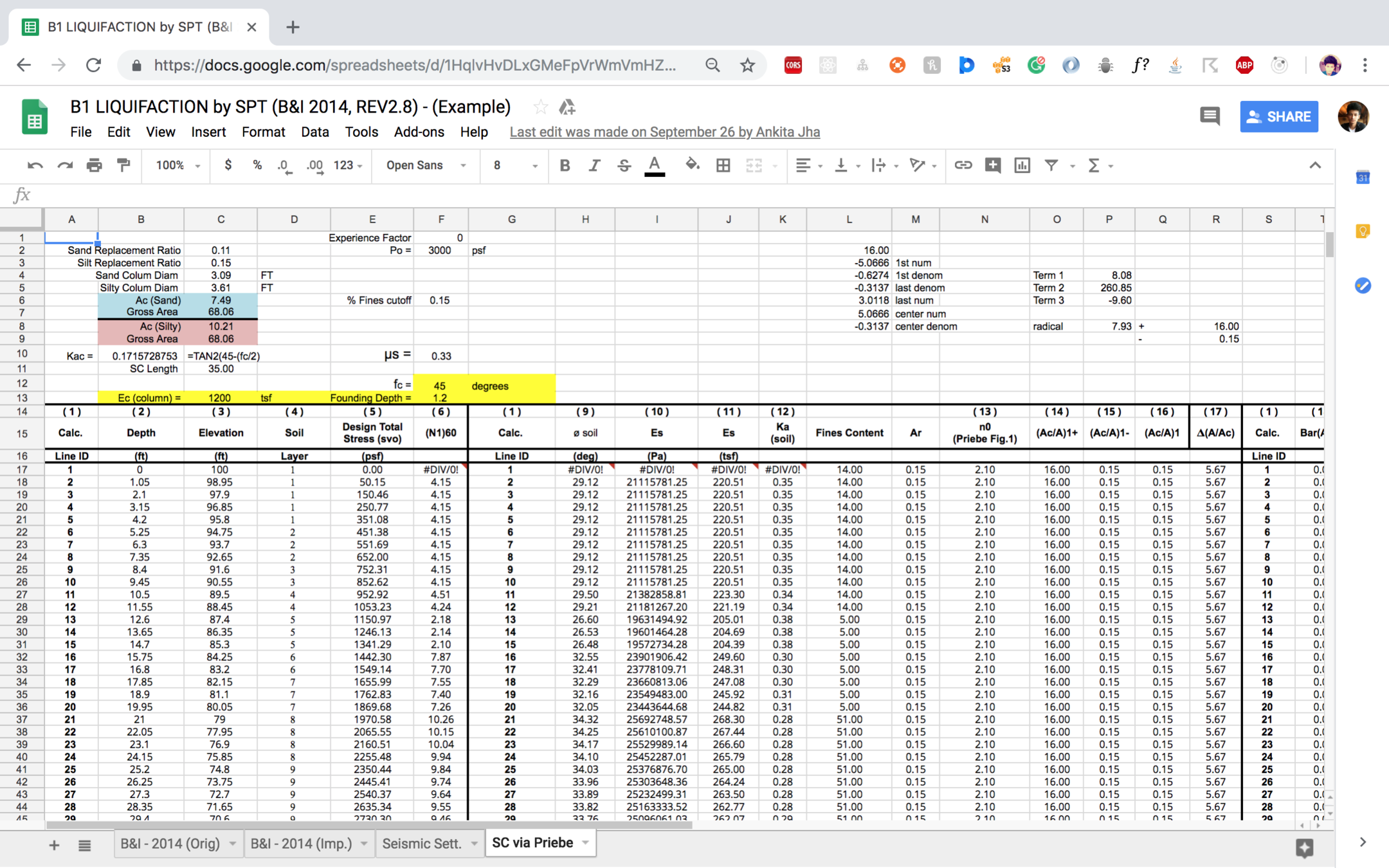Screen dimensions: 1389x868
Task: Toggle bold formatting
Action: (x=565, y=166)
